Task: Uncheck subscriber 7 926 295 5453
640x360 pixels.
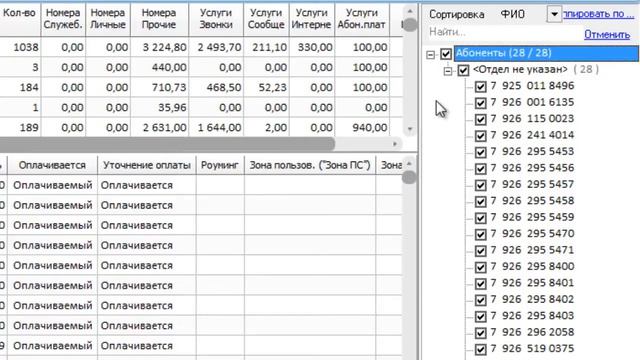Action: click(480, 152)
